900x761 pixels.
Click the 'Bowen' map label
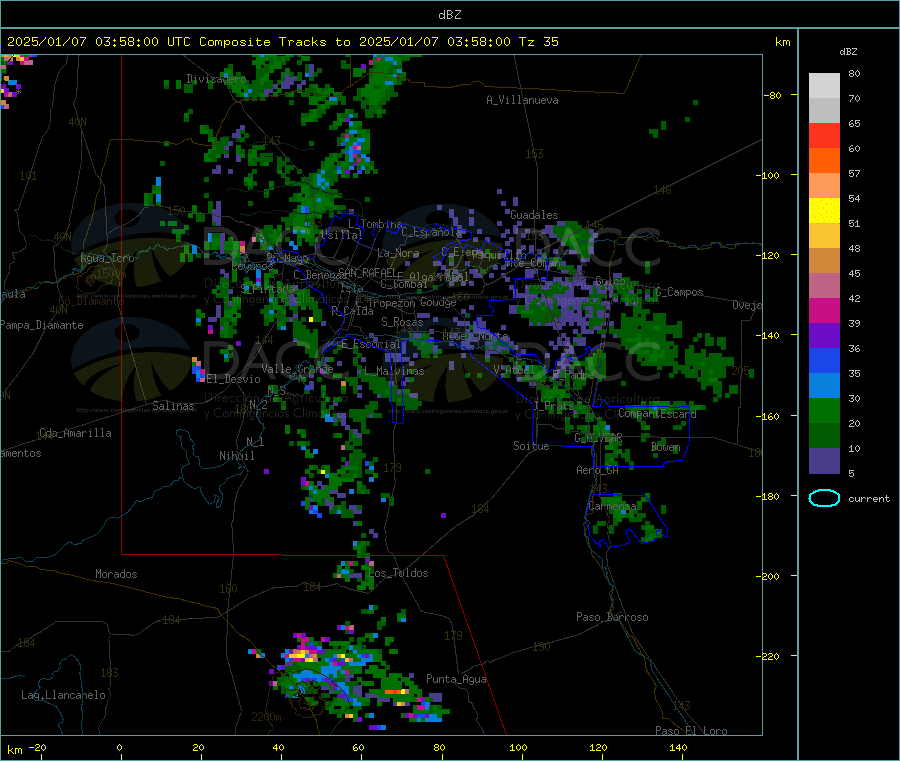(666, 446)
